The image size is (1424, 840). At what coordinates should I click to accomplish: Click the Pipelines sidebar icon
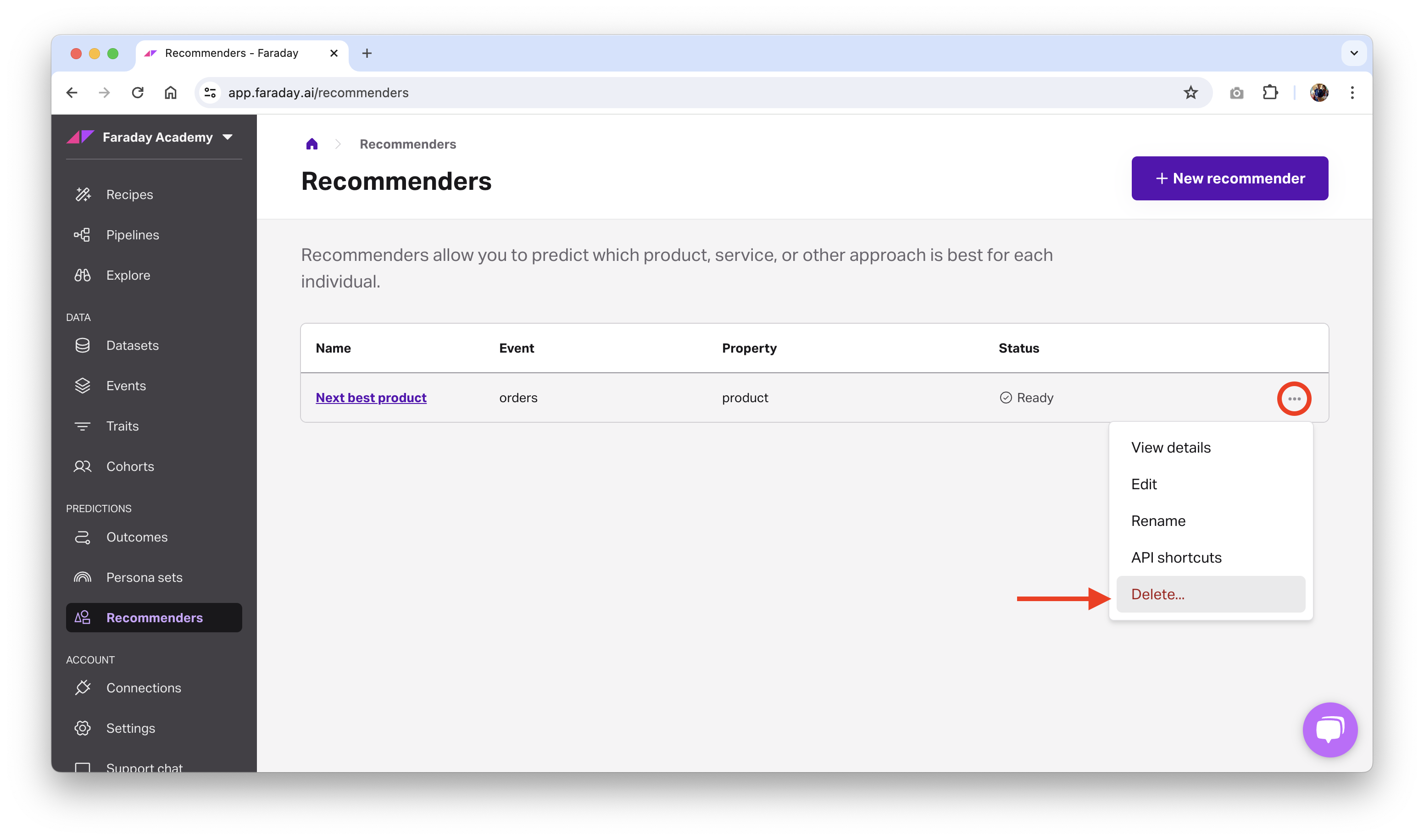point(83,235)
